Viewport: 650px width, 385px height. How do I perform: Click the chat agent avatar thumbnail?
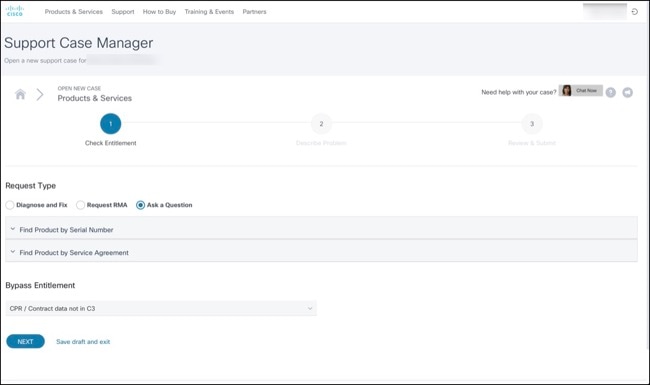(x=566, y=90)
